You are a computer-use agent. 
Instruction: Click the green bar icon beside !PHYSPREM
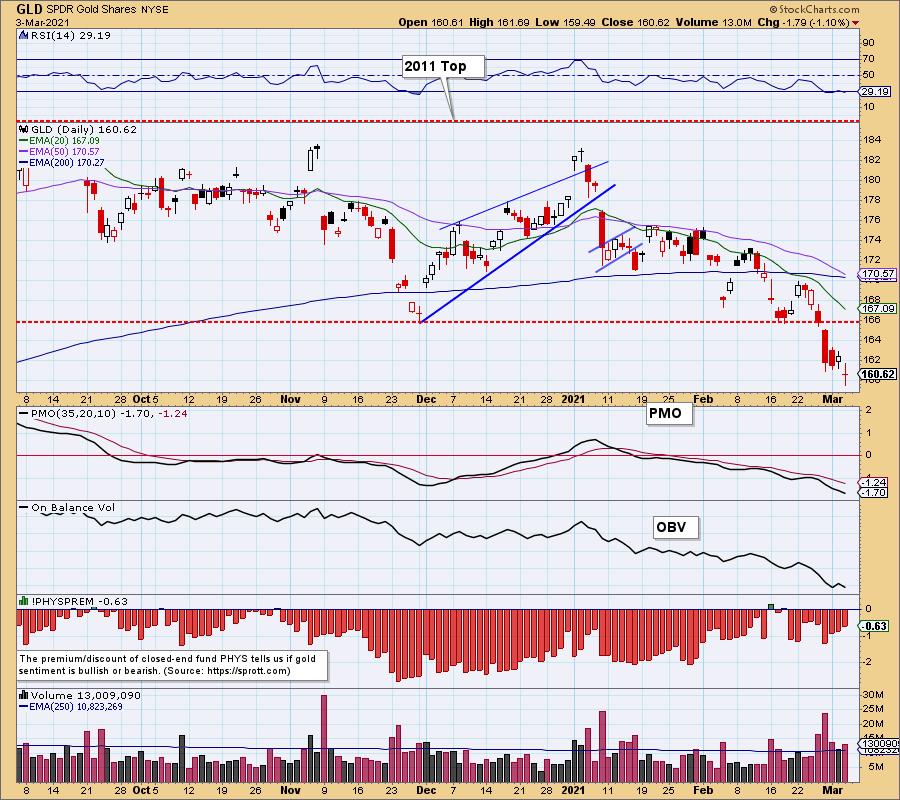tap(24, 601)
